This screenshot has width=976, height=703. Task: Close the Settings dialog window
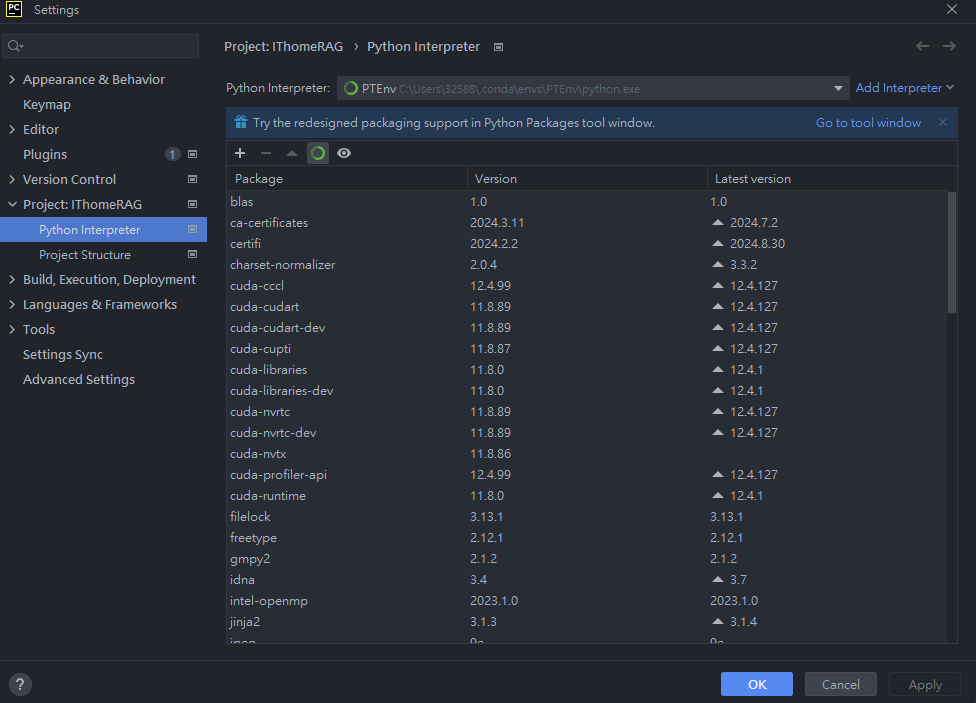point(952,9)
